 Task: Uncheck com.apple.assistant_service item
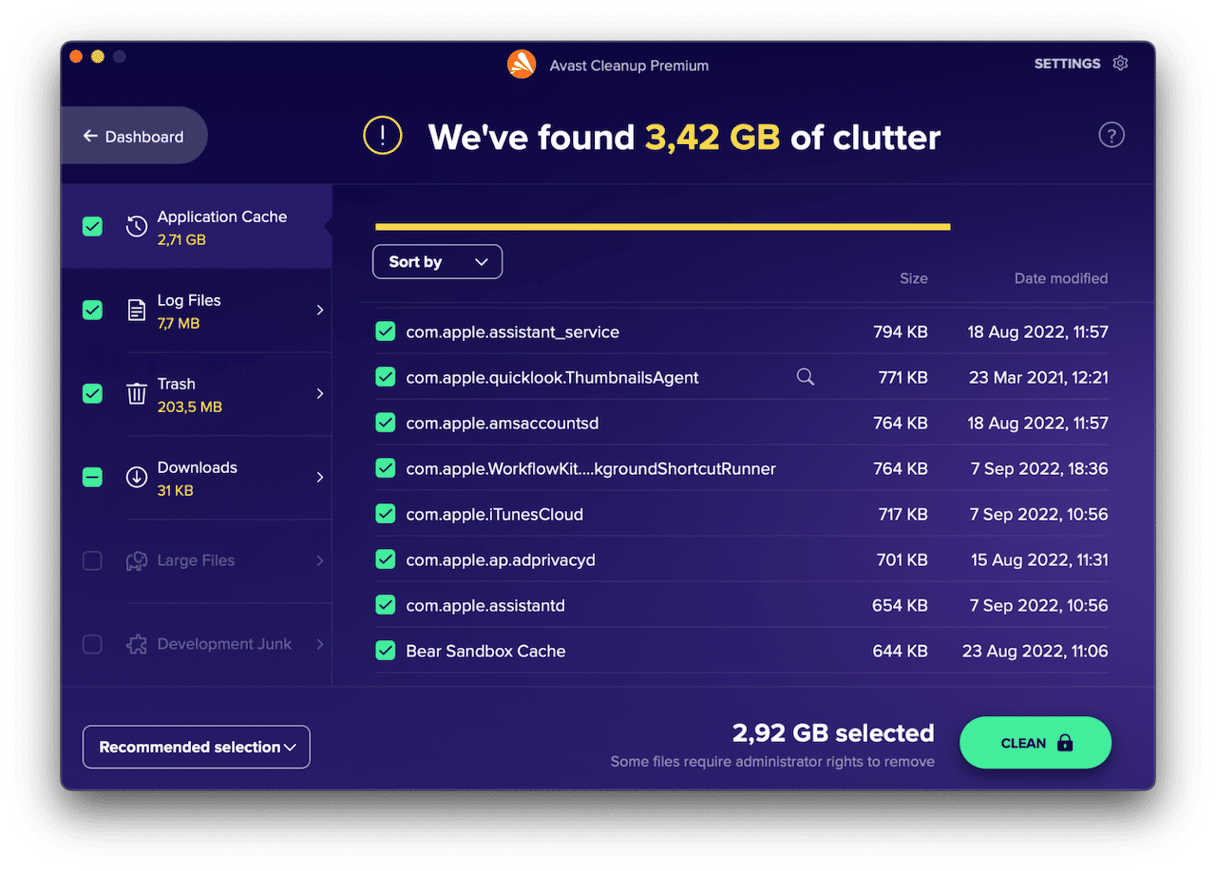(x=385, y=332)
